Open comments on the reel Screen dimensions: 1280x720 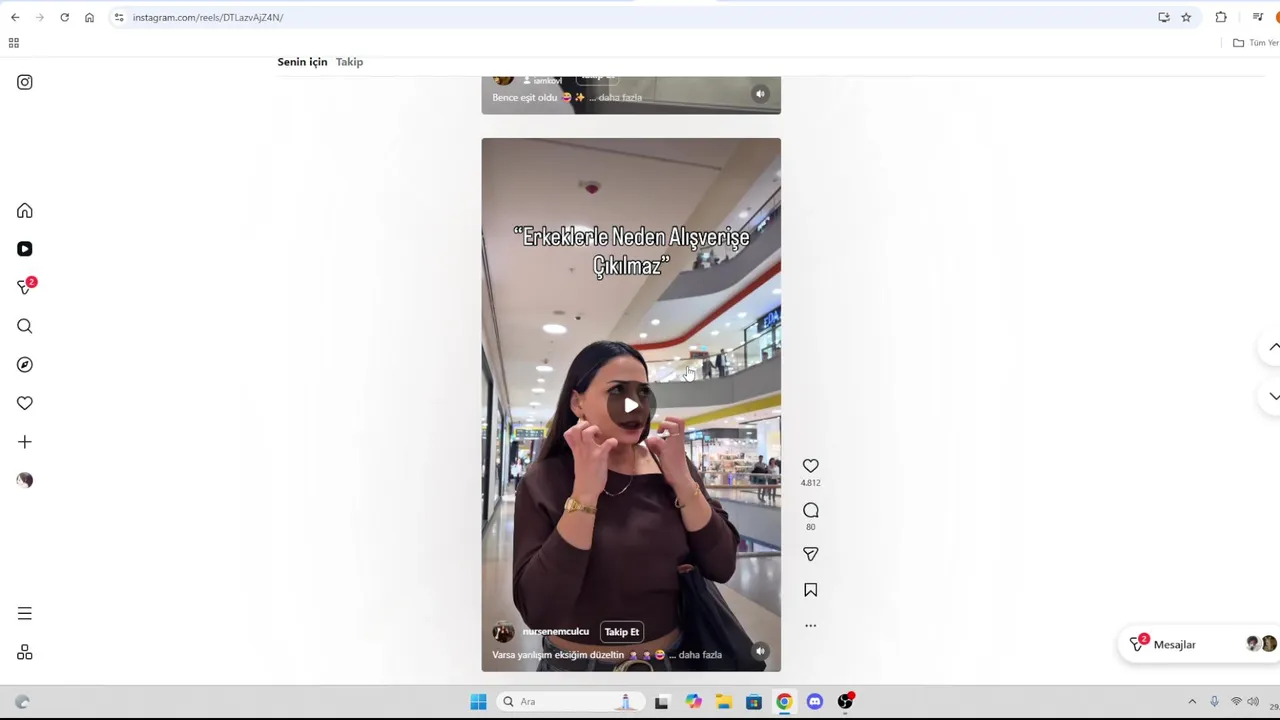coord(811,511)
